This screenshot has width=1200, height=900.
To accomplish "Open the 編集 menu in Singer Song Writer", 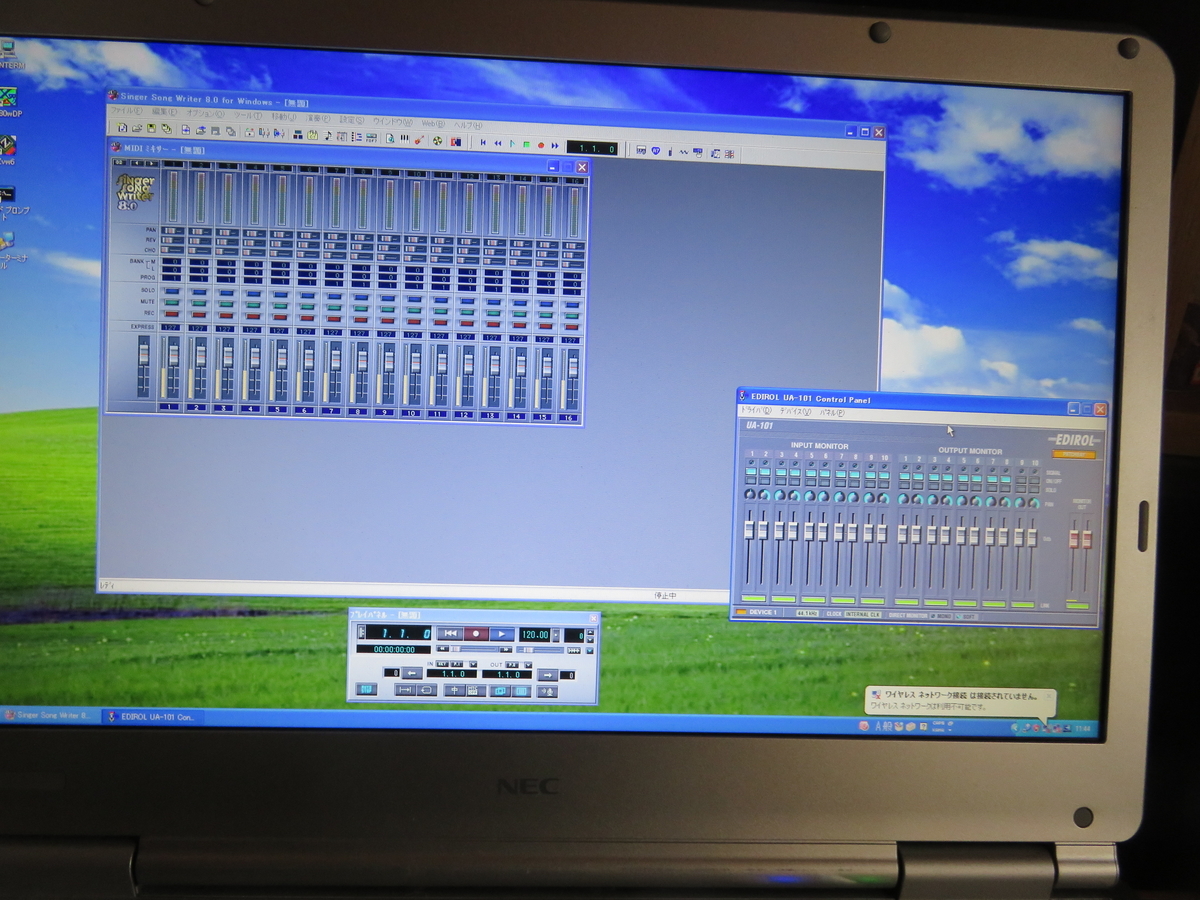I will [x=164, y=112].
